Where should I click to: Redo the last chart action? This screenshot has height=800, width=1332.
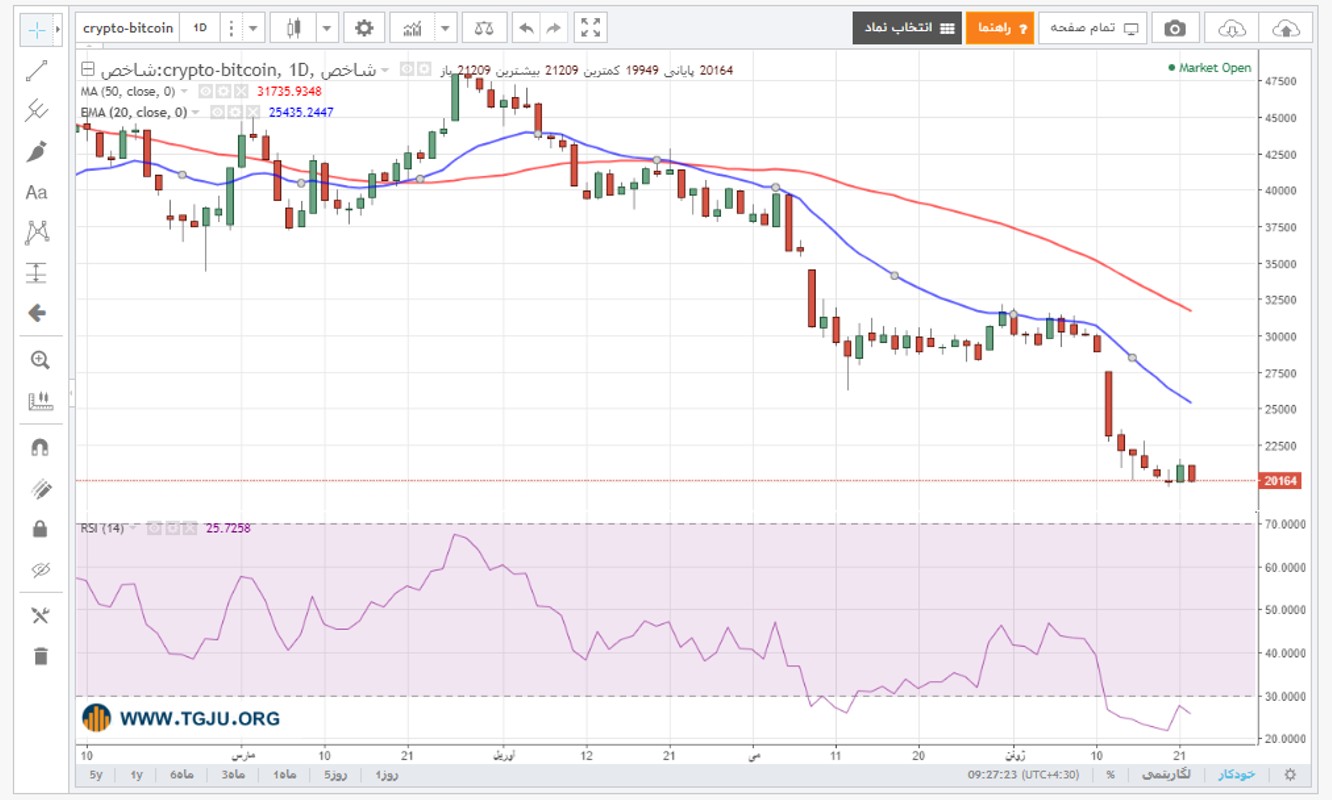point(555,28)
